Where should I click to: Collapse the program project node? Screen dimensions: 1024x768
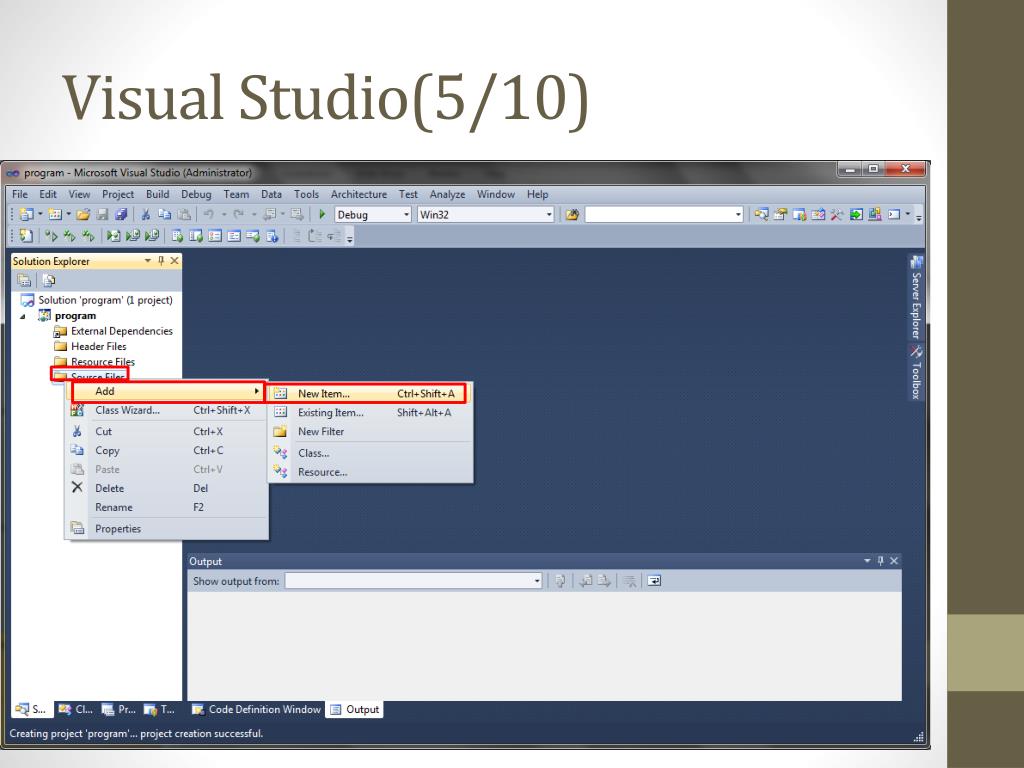[x=23, y=316]
